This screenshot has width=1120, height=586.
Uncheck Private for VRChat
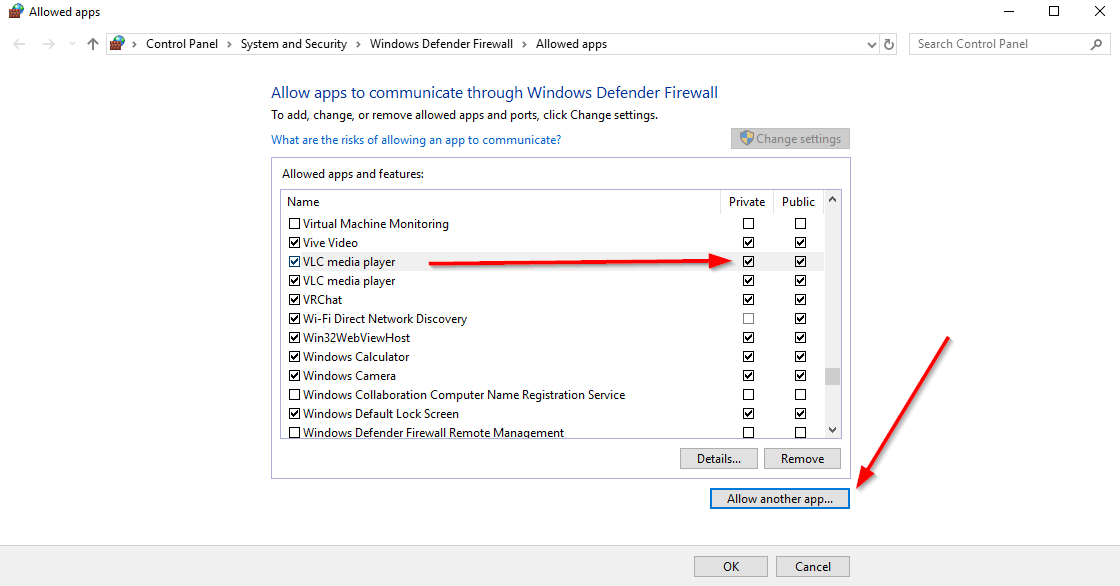click(x=749, y=299)
